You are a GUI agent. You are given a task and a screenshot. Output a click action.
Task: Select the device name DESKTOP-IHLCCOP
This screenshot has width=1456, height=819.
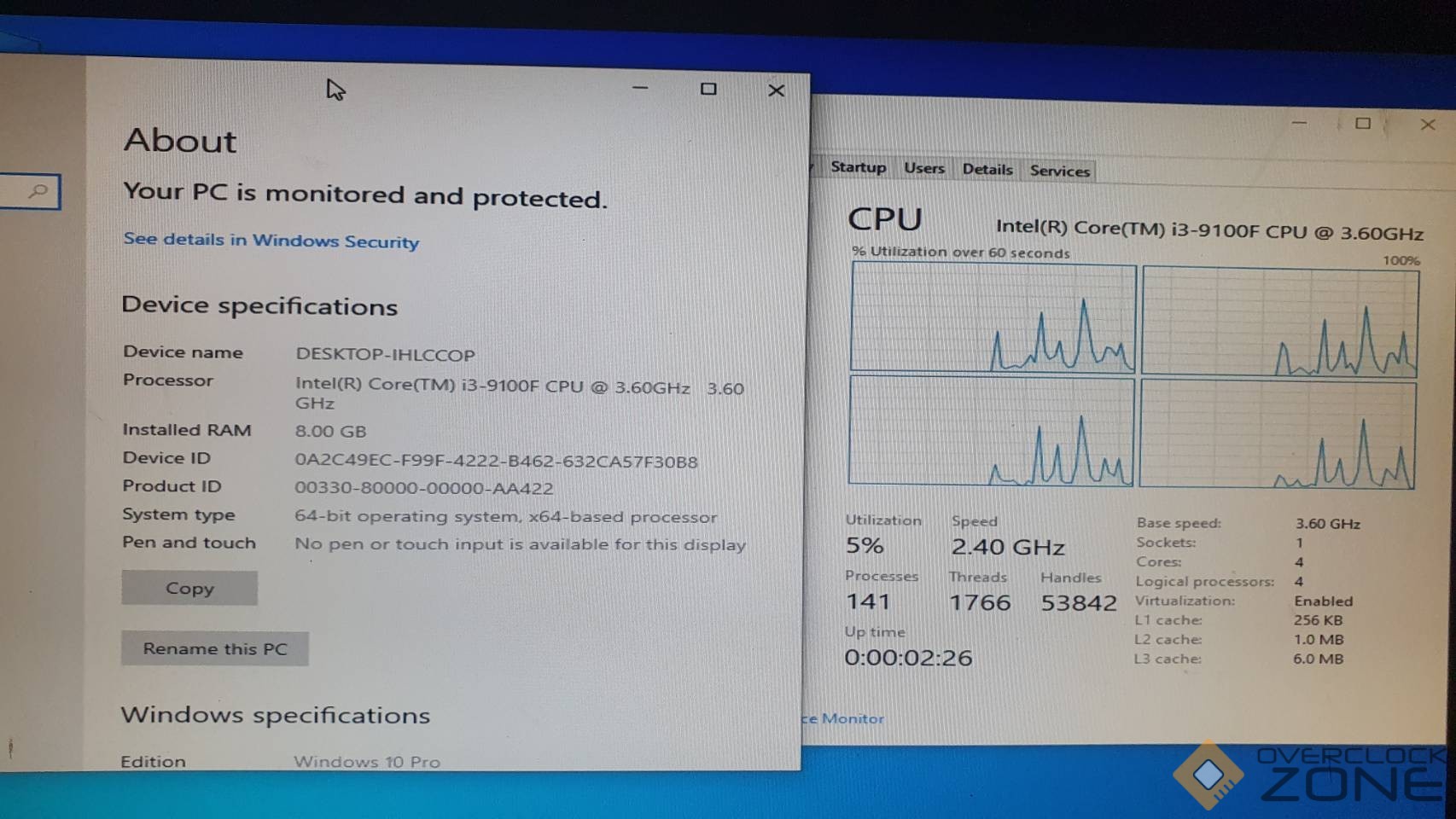[x=385, y=354]
